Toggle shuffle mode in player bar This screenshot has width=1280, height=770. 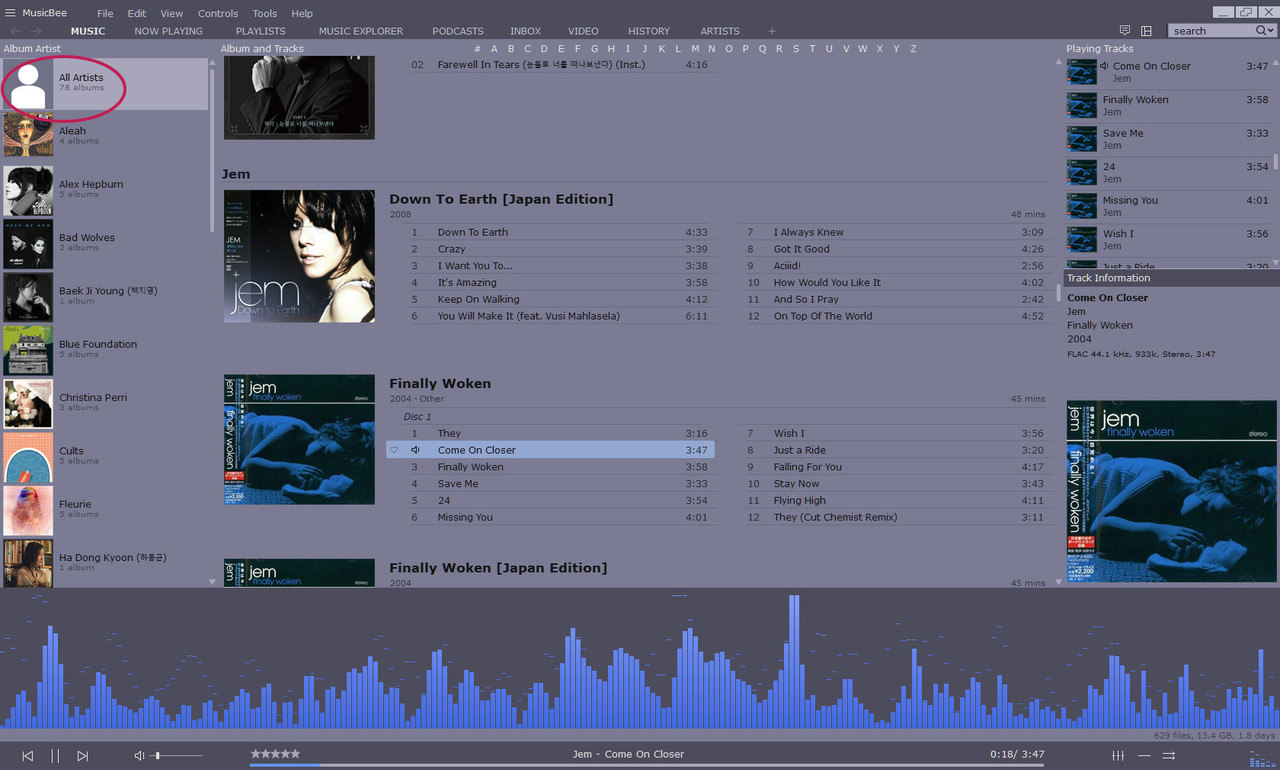click(x=1168, y=755)
